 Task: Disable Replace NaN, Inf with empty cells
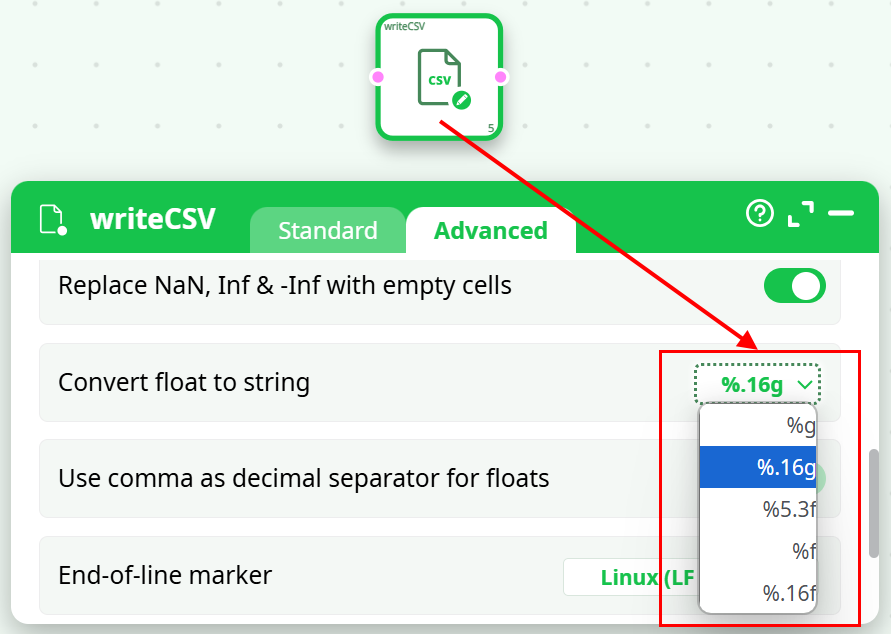[795, 286]
